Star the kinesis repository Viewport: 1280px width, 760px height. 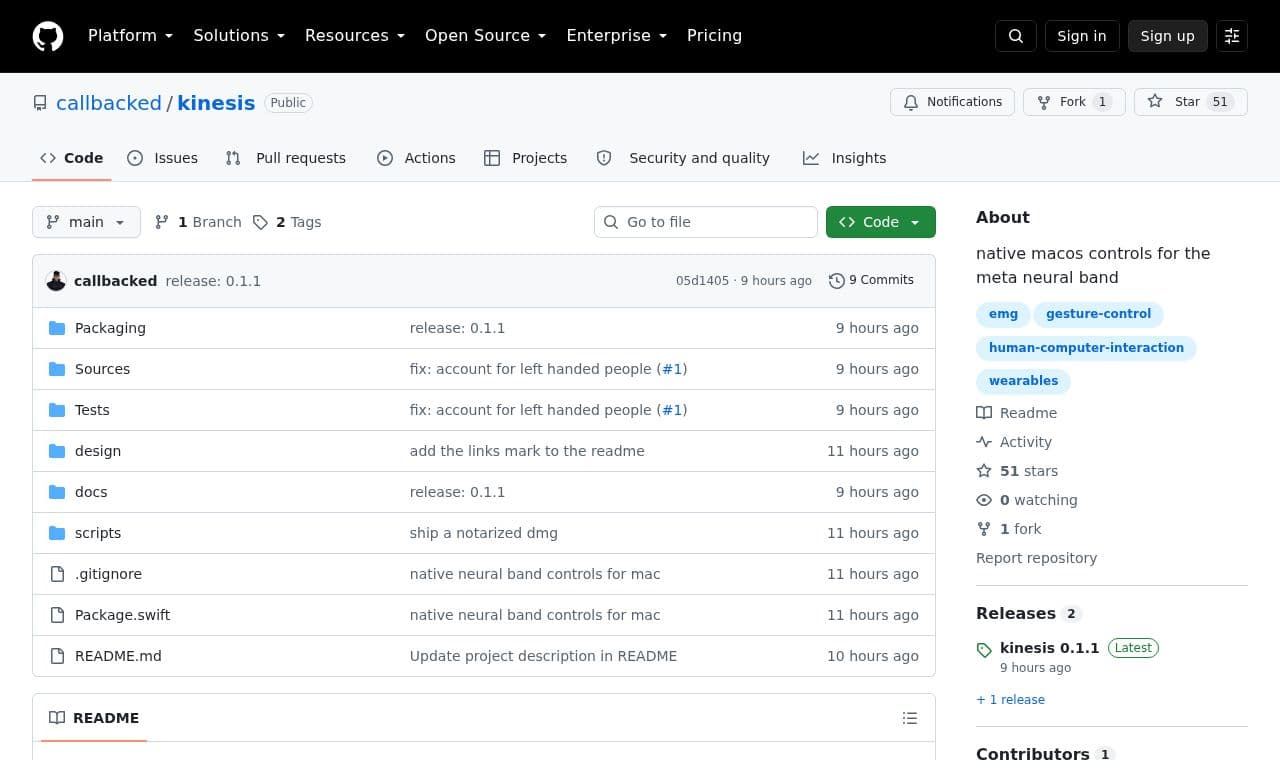pyautogui.click(x=1190, y=102)
